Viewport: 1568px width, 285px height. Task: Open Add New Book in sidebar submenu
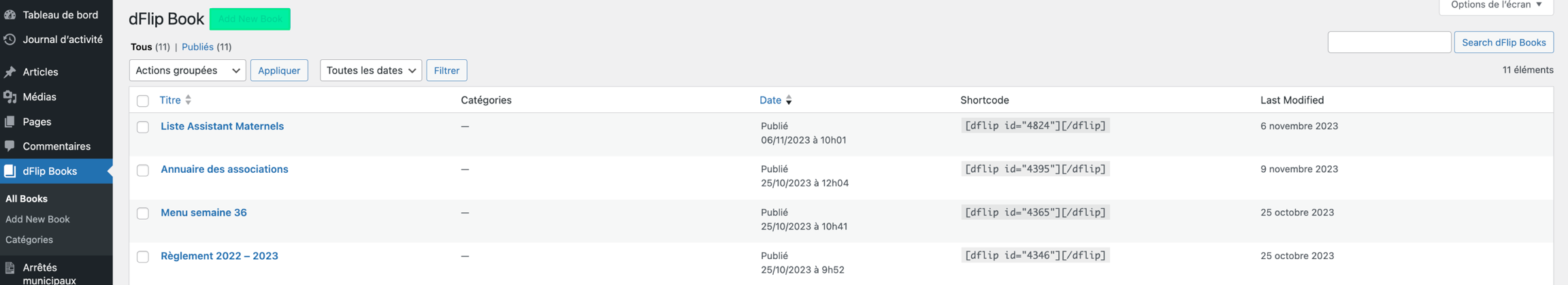37,219
